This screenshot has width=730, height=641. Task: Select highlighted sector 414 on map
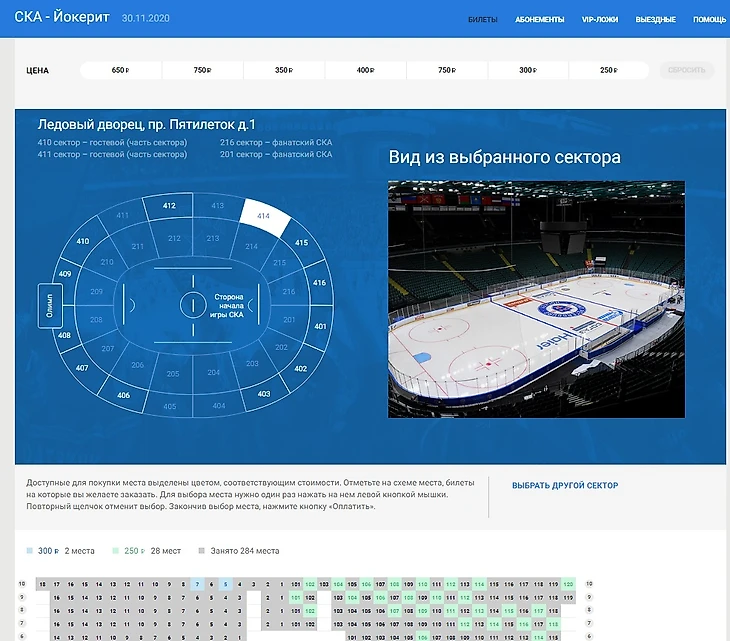point(263,214)
